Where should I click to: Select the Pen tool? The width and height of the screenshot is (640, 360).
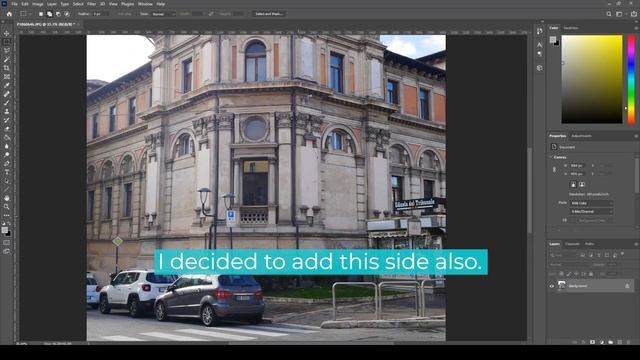[7, 163]
